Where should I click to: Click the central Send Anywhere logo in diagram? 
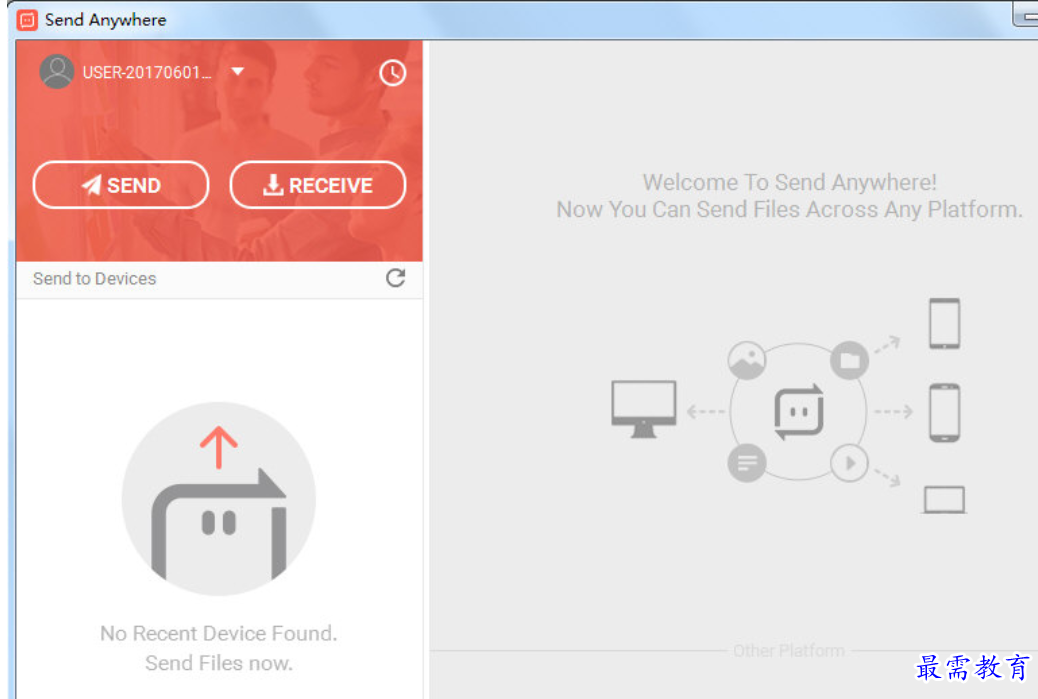[799, 412]
